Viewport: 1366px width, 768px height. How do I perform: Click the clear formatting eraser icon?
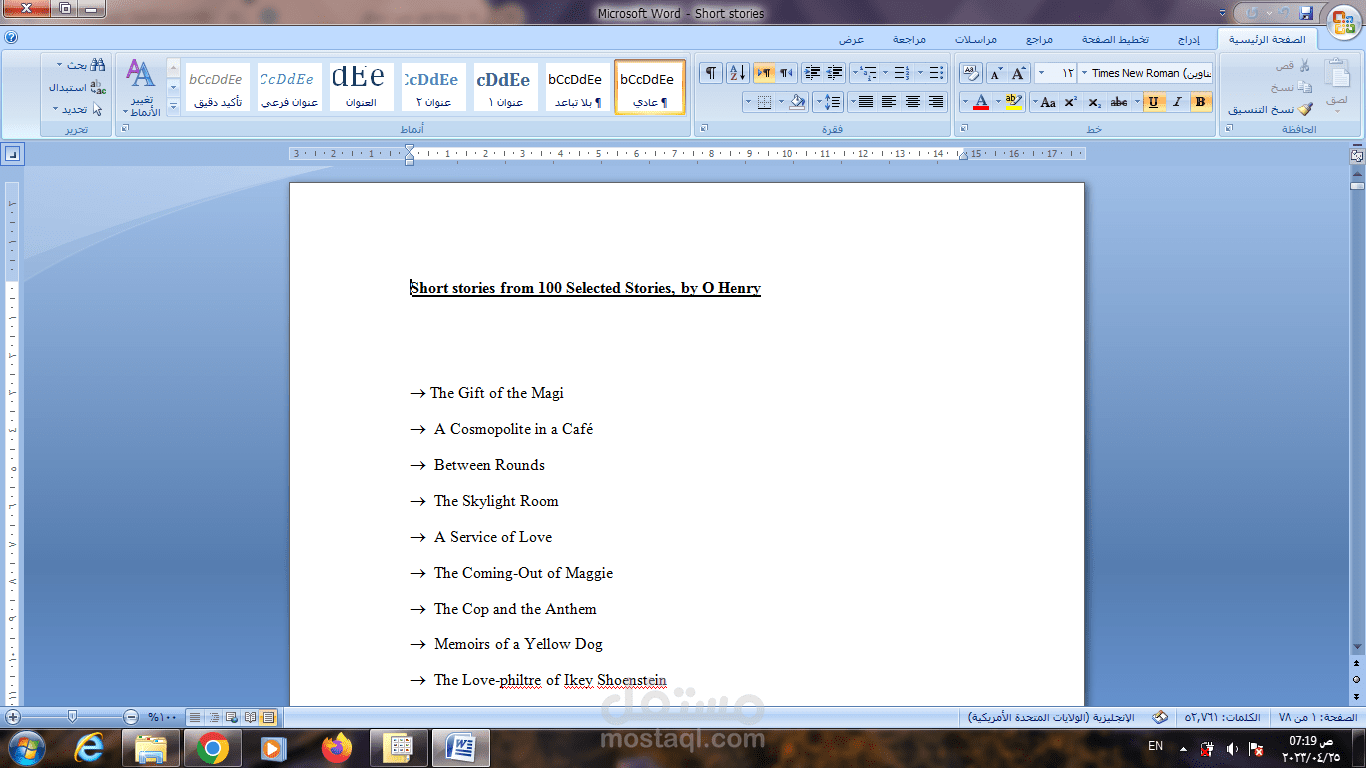tap(971, 73)
